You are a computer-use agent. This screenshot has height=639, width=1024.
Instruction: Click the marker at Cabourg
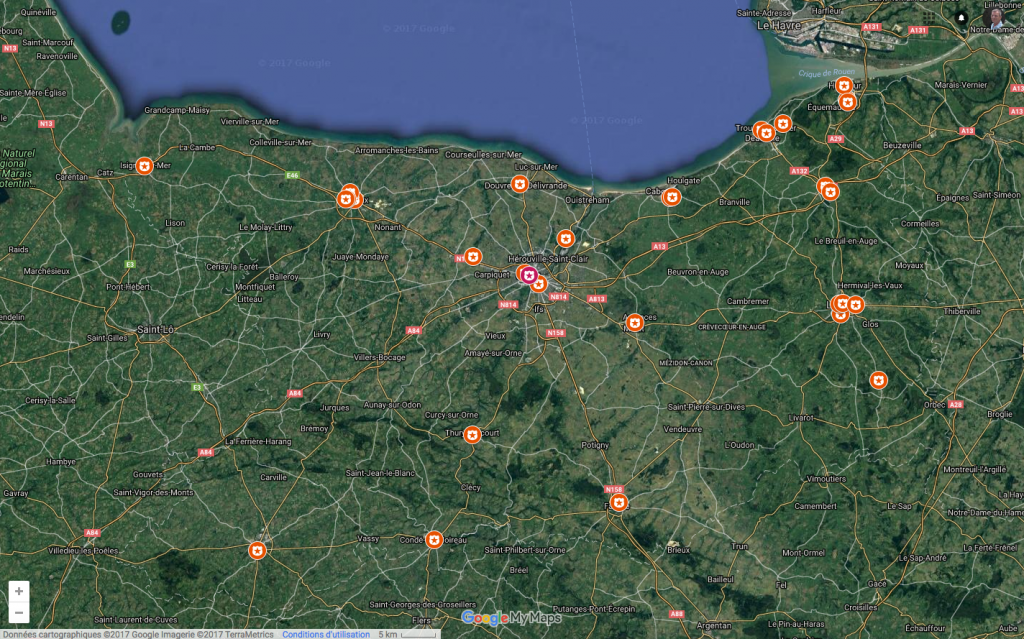(x=672, y=197)
